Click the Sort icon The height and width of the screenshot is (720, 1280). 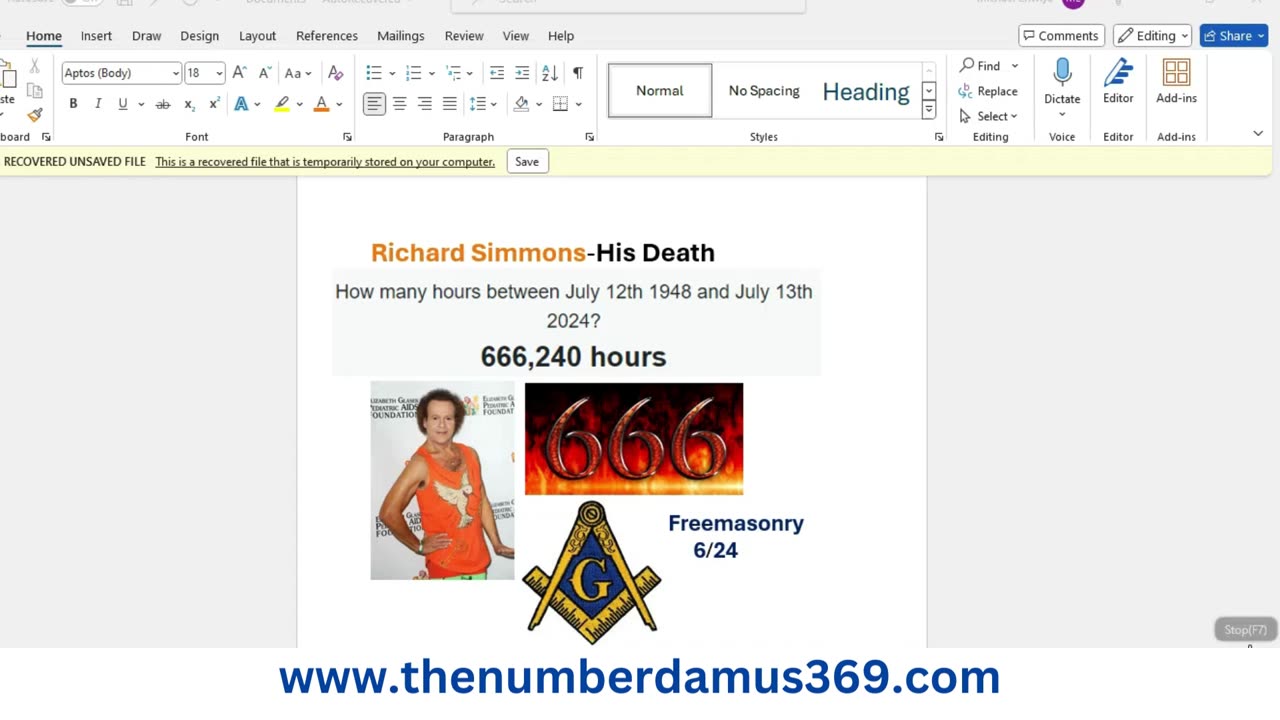(x=550, y=73)
